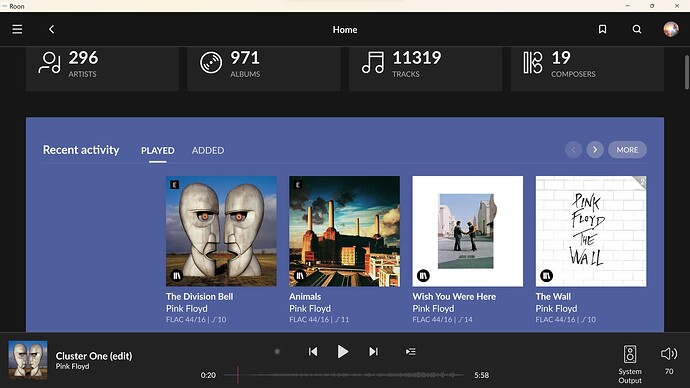Image resolution: width=690 pixels, height=388 pixels.
Task: Open the search icon
Action: [x=637, y=29]
